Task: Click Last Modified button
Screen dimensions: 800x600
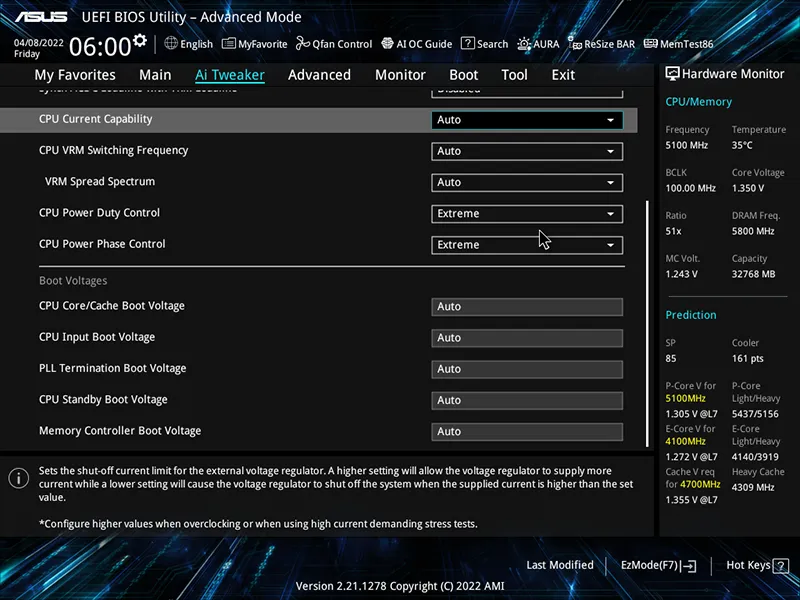Action: [x=560, y=565]
